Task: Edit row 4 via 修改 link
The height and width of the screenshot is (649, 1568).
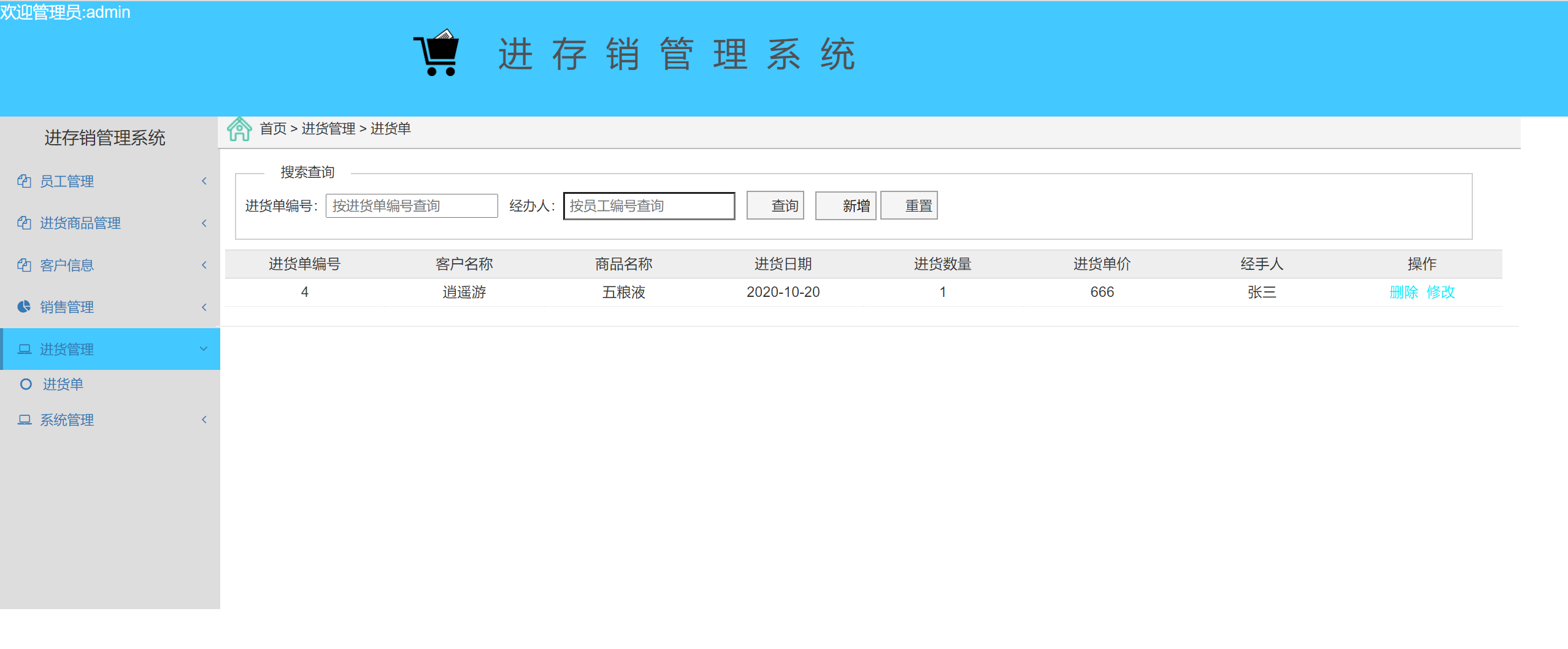Action: pyautogui.click(x=1440, y=292)
